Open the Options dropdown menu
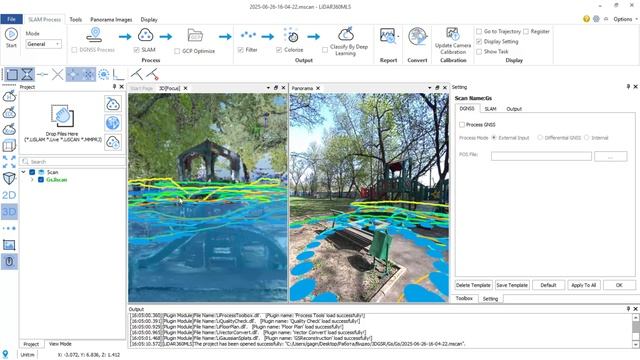The height and width of the screenshot is (360, 640). click(x=624, y=19)
